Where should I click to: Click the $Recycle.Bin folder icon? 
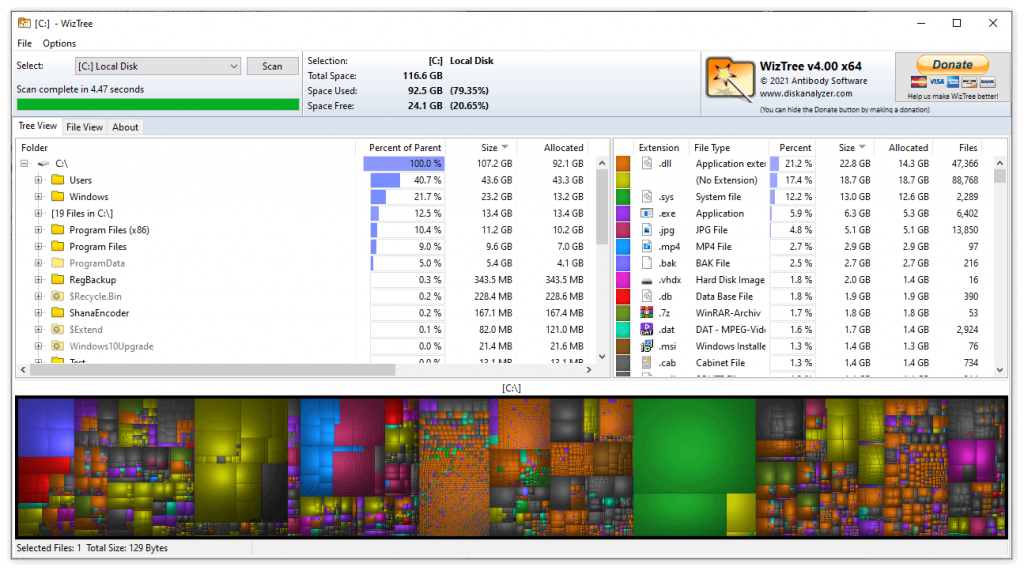pos(58,296)
